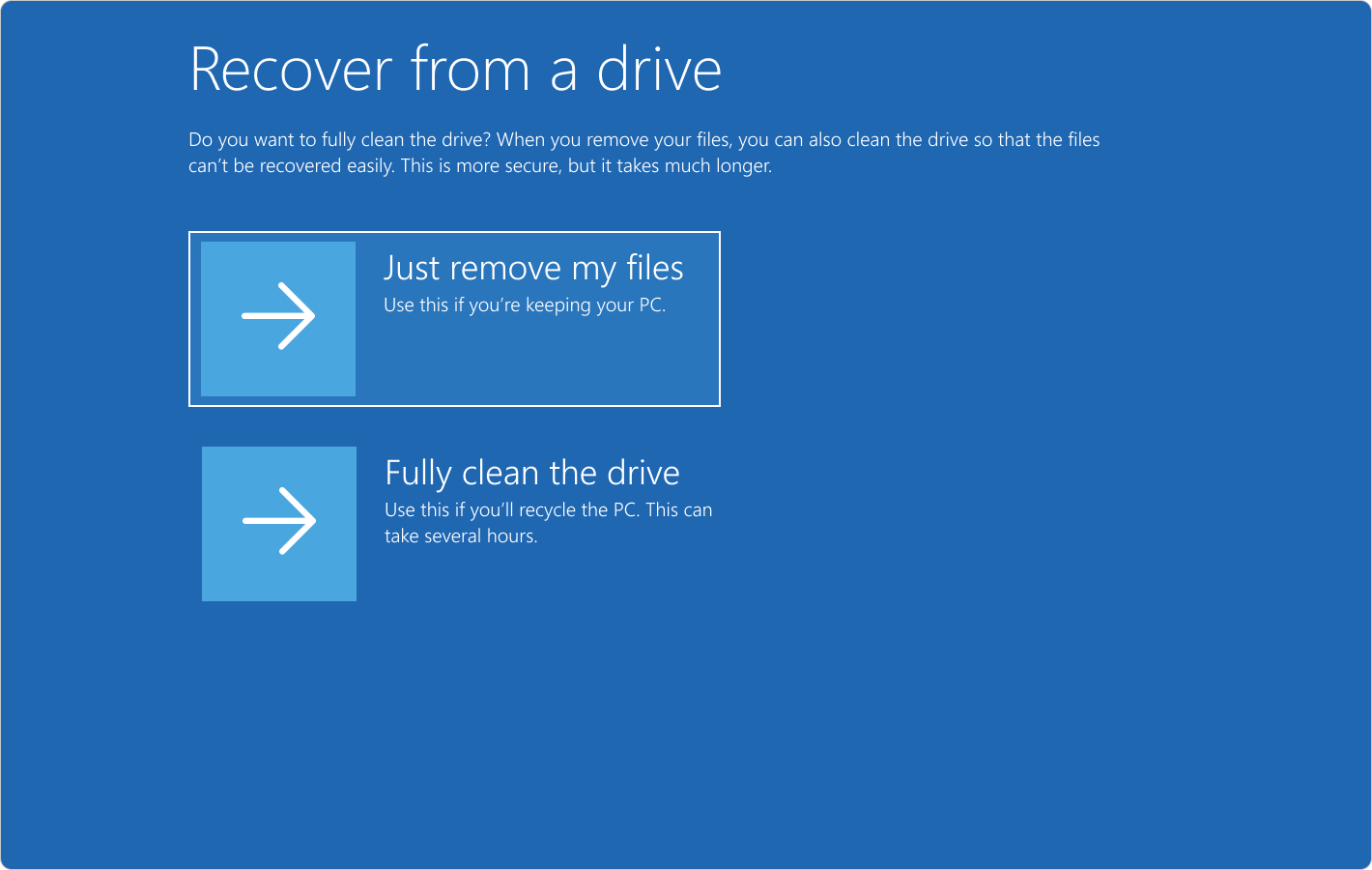Click the border of the selected option
The height and width of the screenshot is (870, 1372).
coord(454,232)
